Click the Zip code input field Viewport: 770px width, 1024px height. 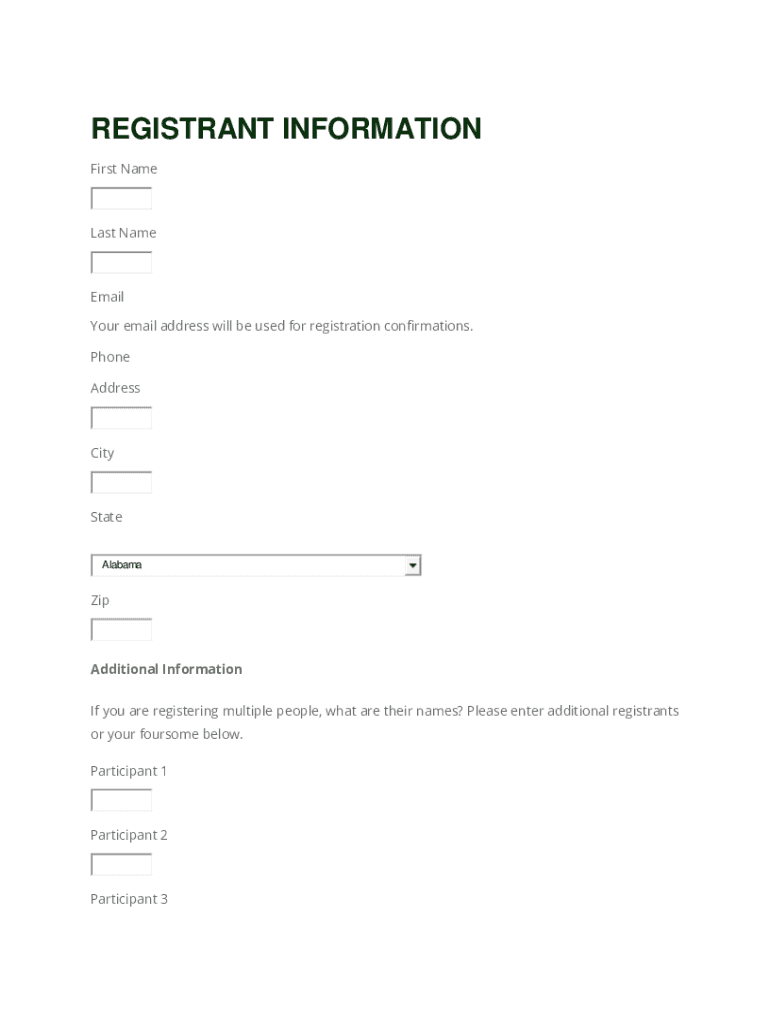coord(121,630)
